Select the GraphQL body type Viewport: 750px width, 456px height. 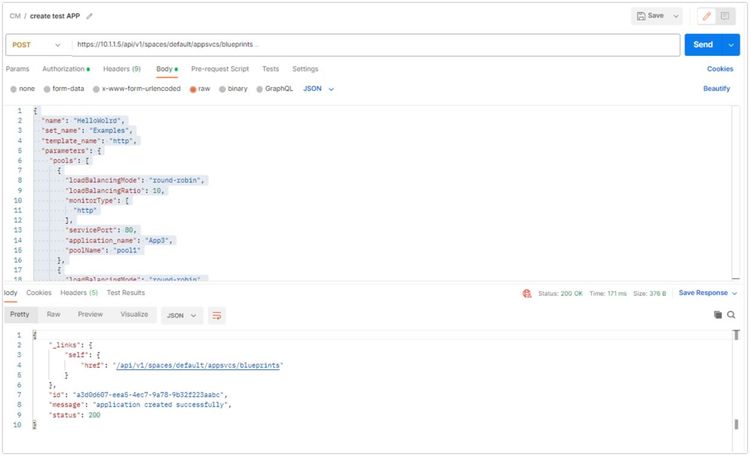(x=275, y=89)
